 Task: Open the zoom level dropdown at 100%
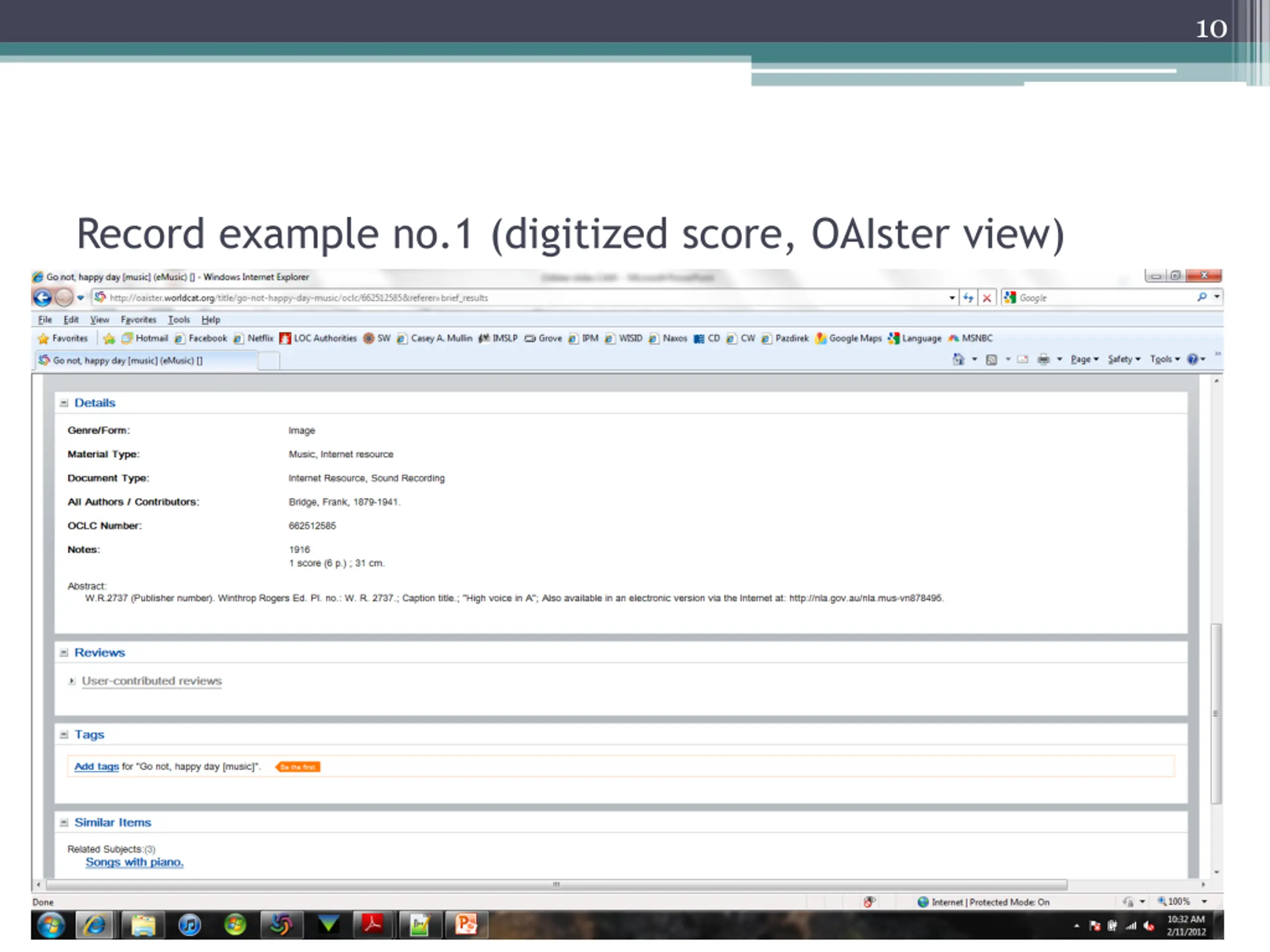point(1205,901)
